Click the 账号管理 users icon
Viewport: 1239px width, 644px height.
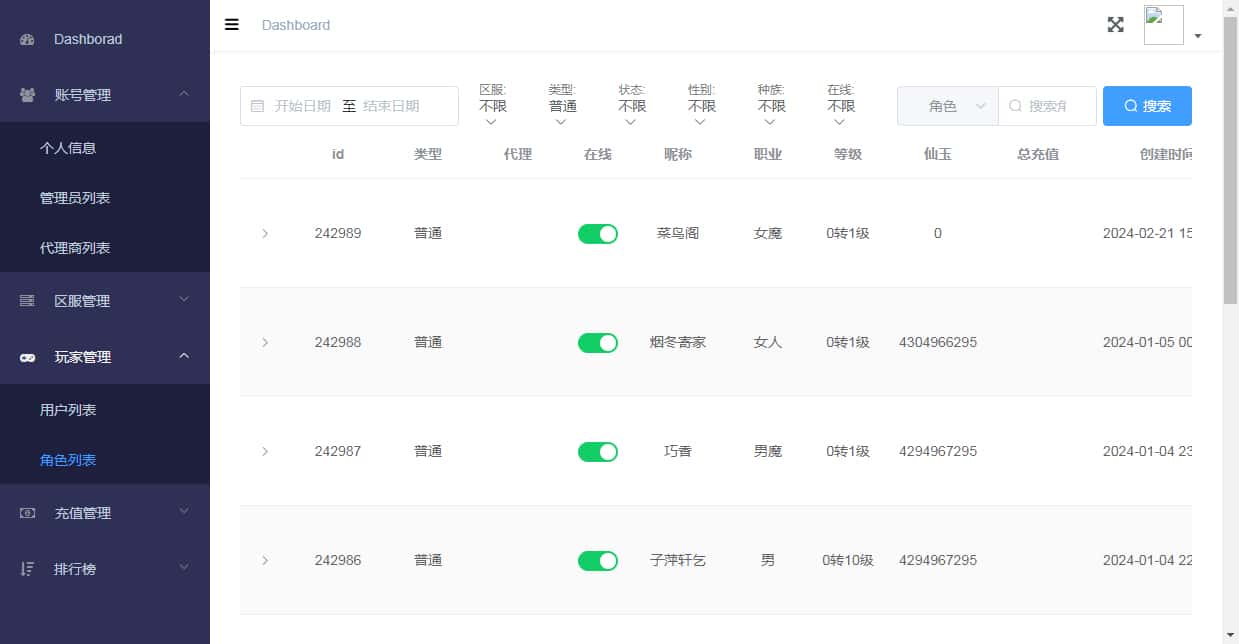click(x=28, y=96)
